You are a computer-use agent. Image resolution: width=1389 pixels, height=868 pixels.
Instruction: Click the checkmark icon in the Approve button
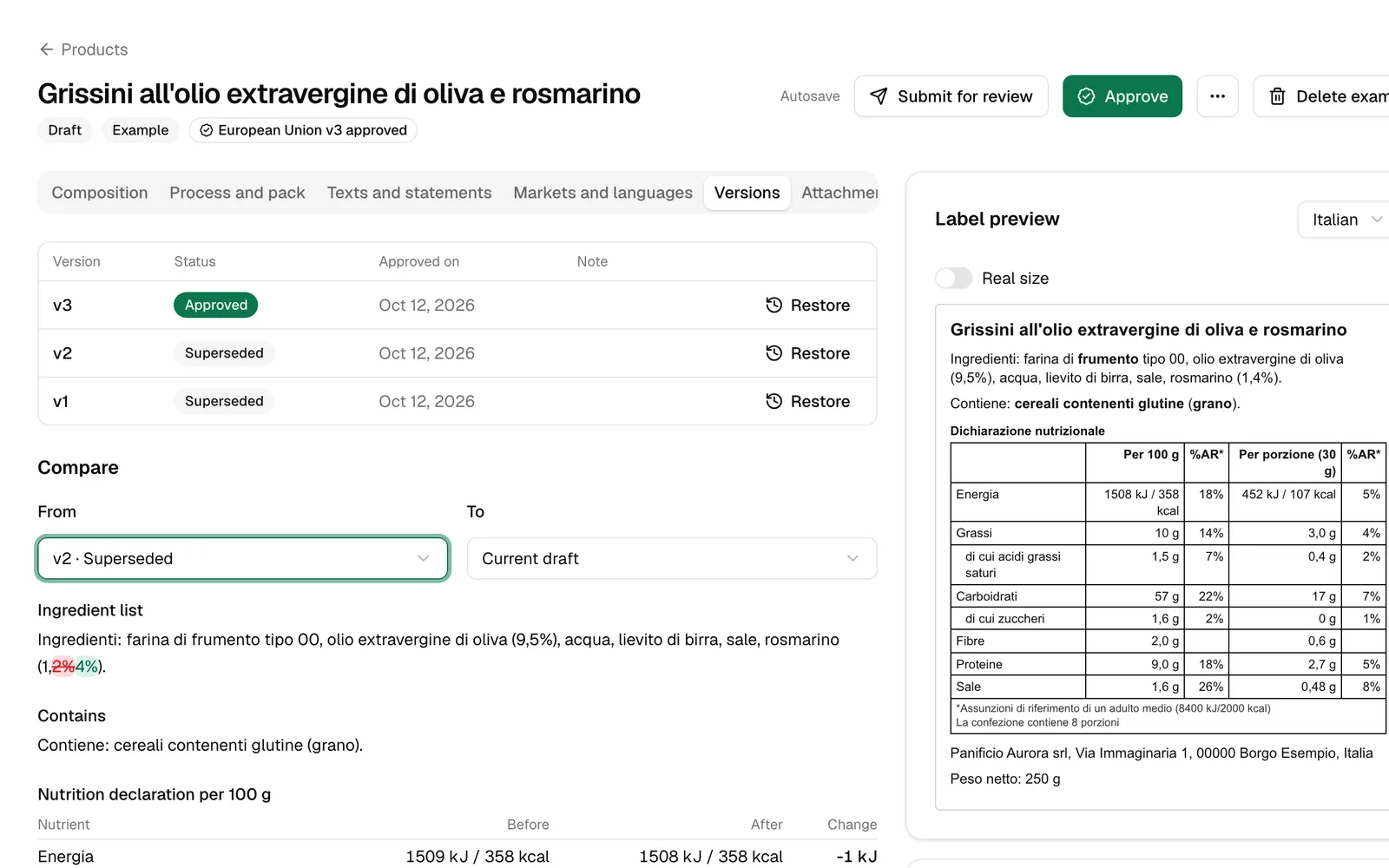[x=1086, y=96]
